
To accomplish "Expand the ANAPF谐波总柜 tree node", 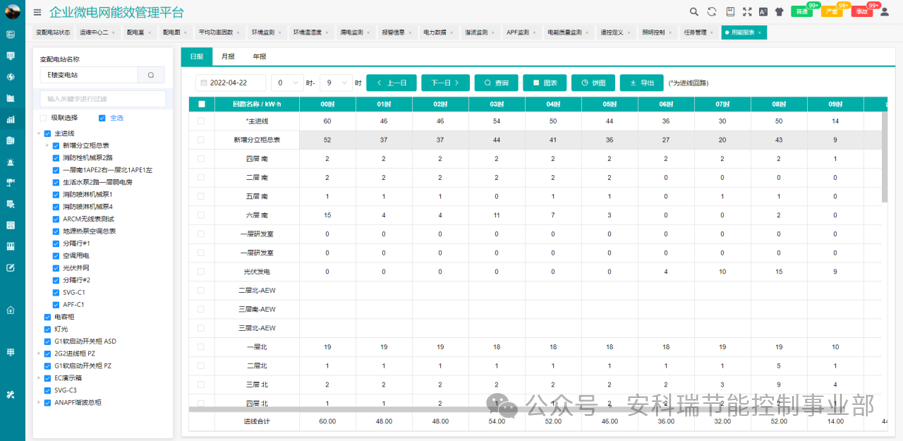I will tap(39, 402).
